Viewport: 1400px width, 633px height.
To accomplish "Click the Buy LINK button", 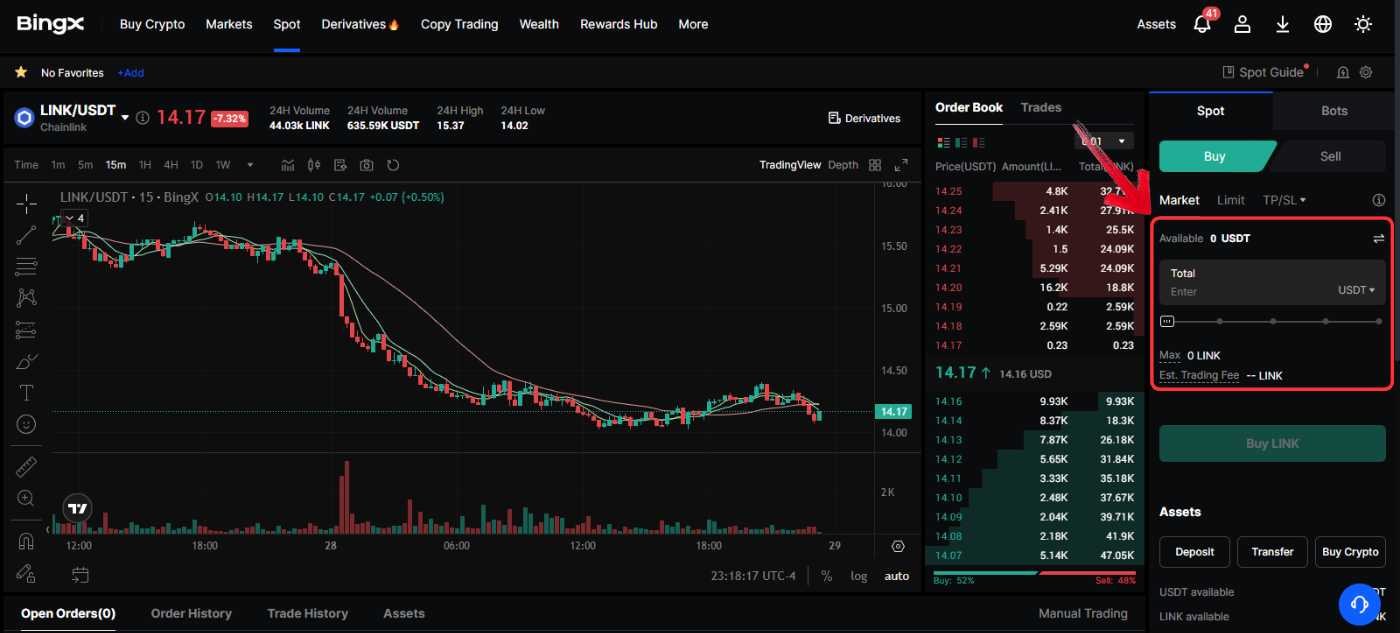I will tap(1272, 443).
